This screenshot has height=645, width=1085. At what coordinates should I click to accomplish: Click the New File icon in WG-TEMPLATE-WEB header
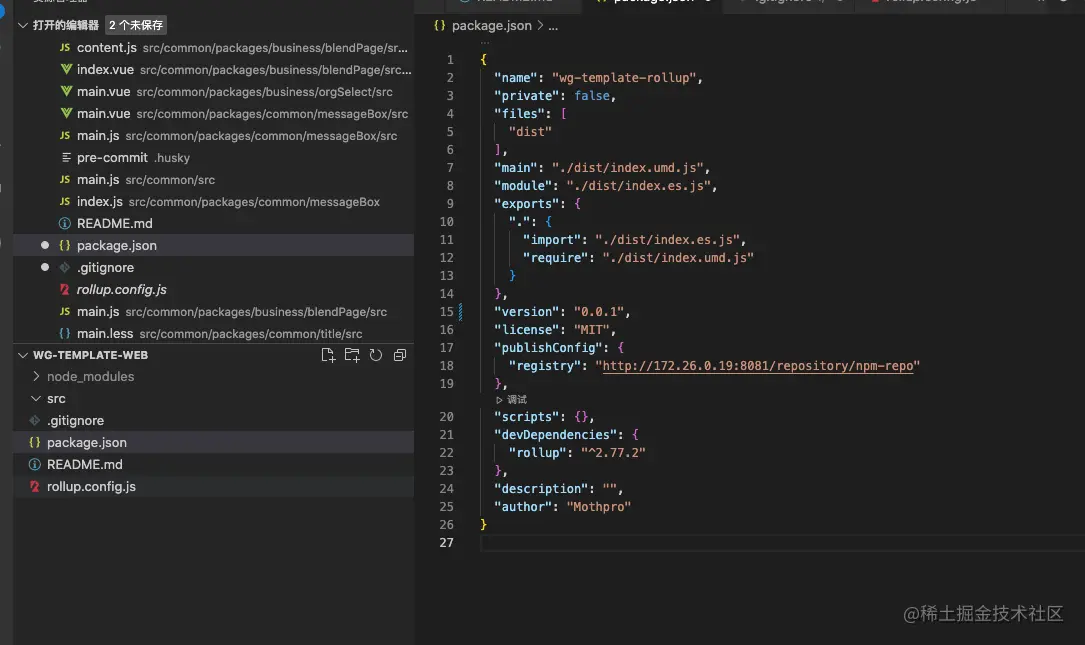[328, 355]
